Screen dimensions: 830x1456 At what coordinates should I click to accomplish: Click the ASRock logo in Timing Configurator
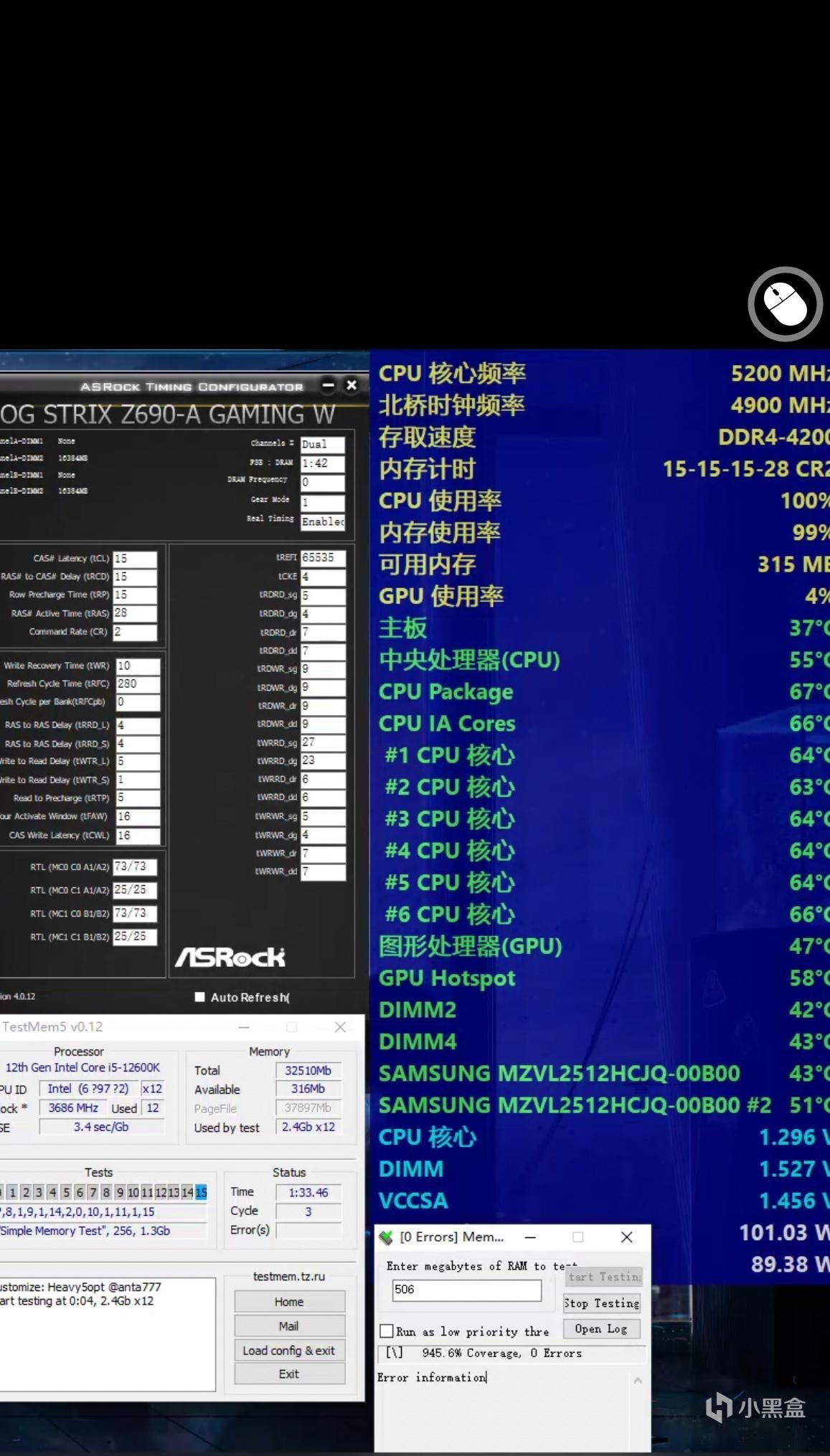tap(230, 957)
